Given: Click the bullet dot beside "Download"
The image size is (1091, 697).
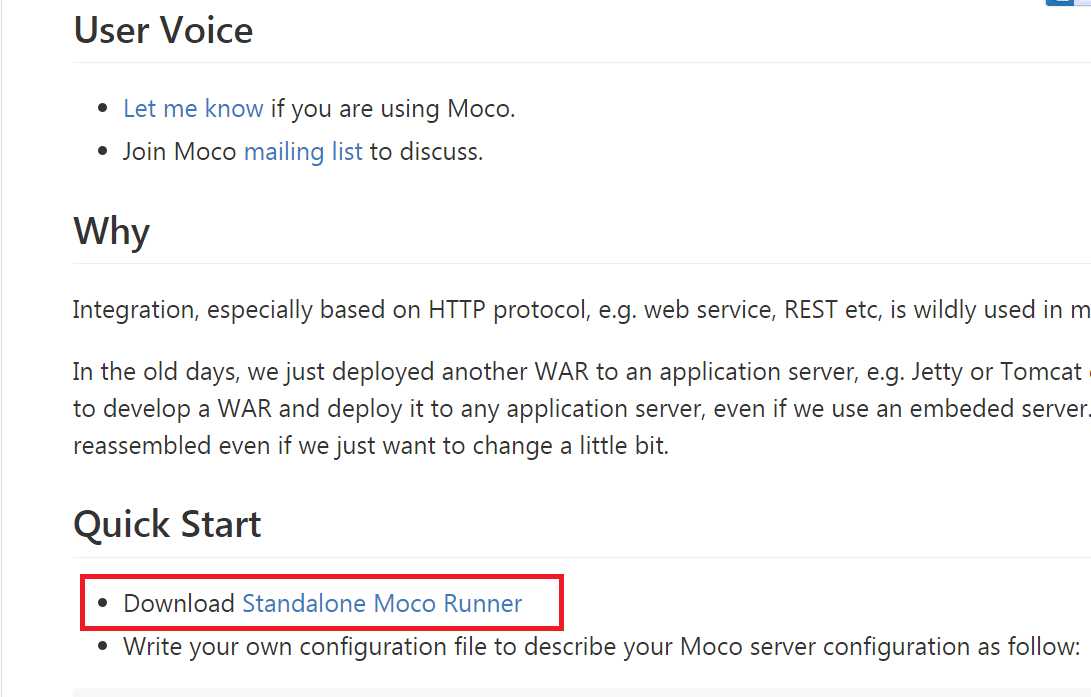Looking at the screenshot, I should tap(103, 602).
